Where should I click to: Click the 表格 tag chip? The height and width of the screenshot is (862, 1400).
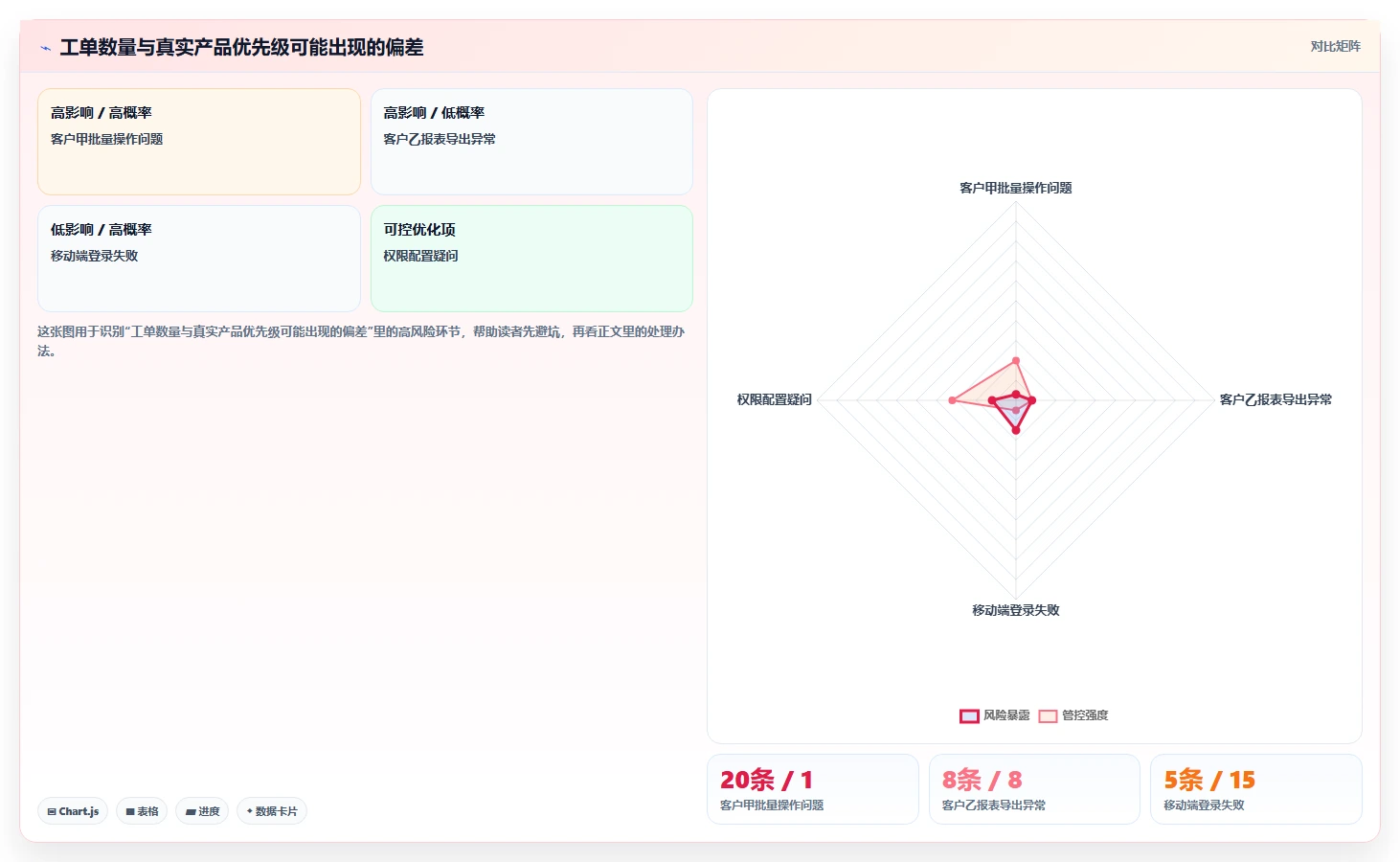(x=142, y=811)
